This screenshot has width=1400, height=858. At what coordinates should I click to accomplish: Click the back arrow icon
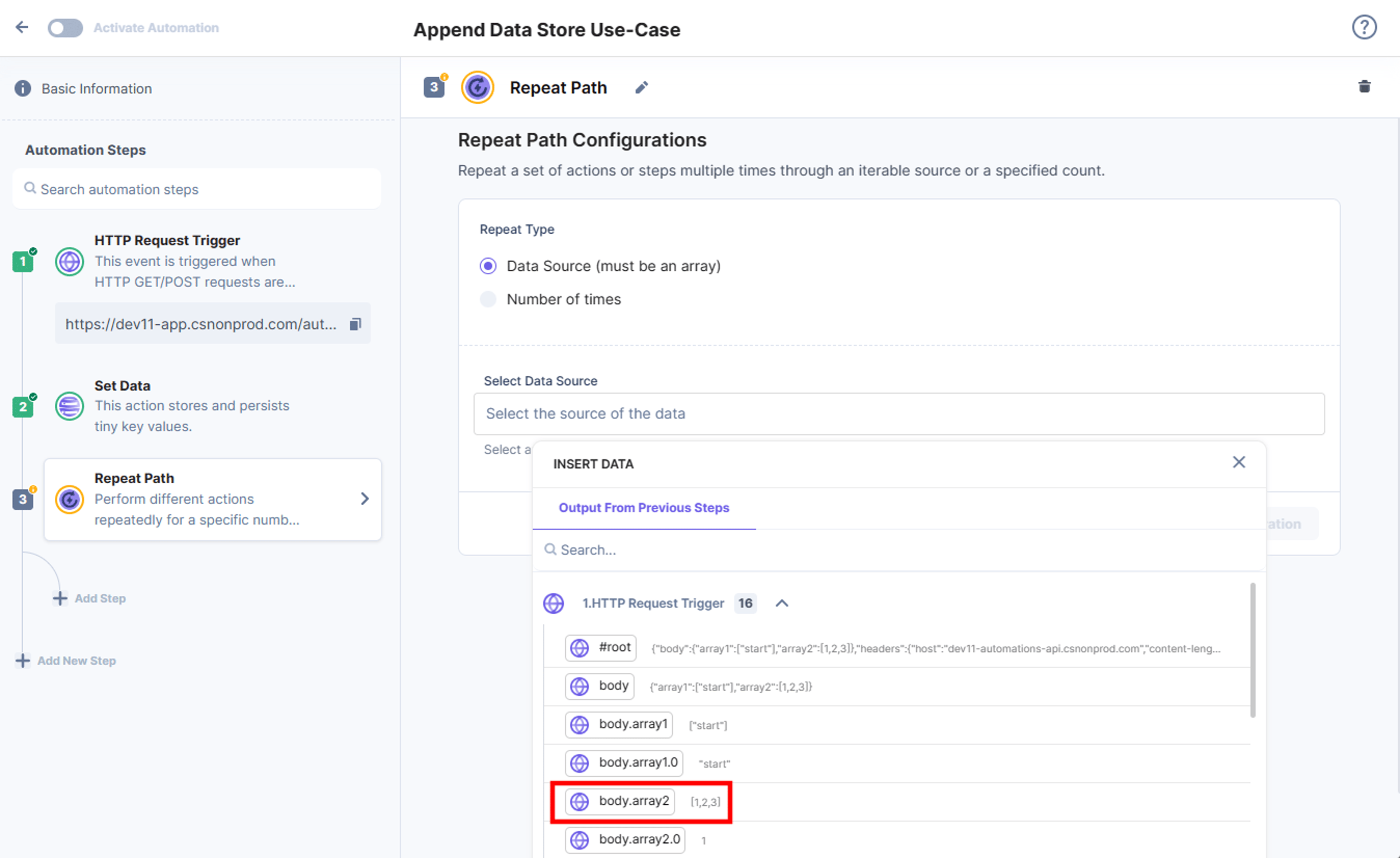(x=22, y=27)
